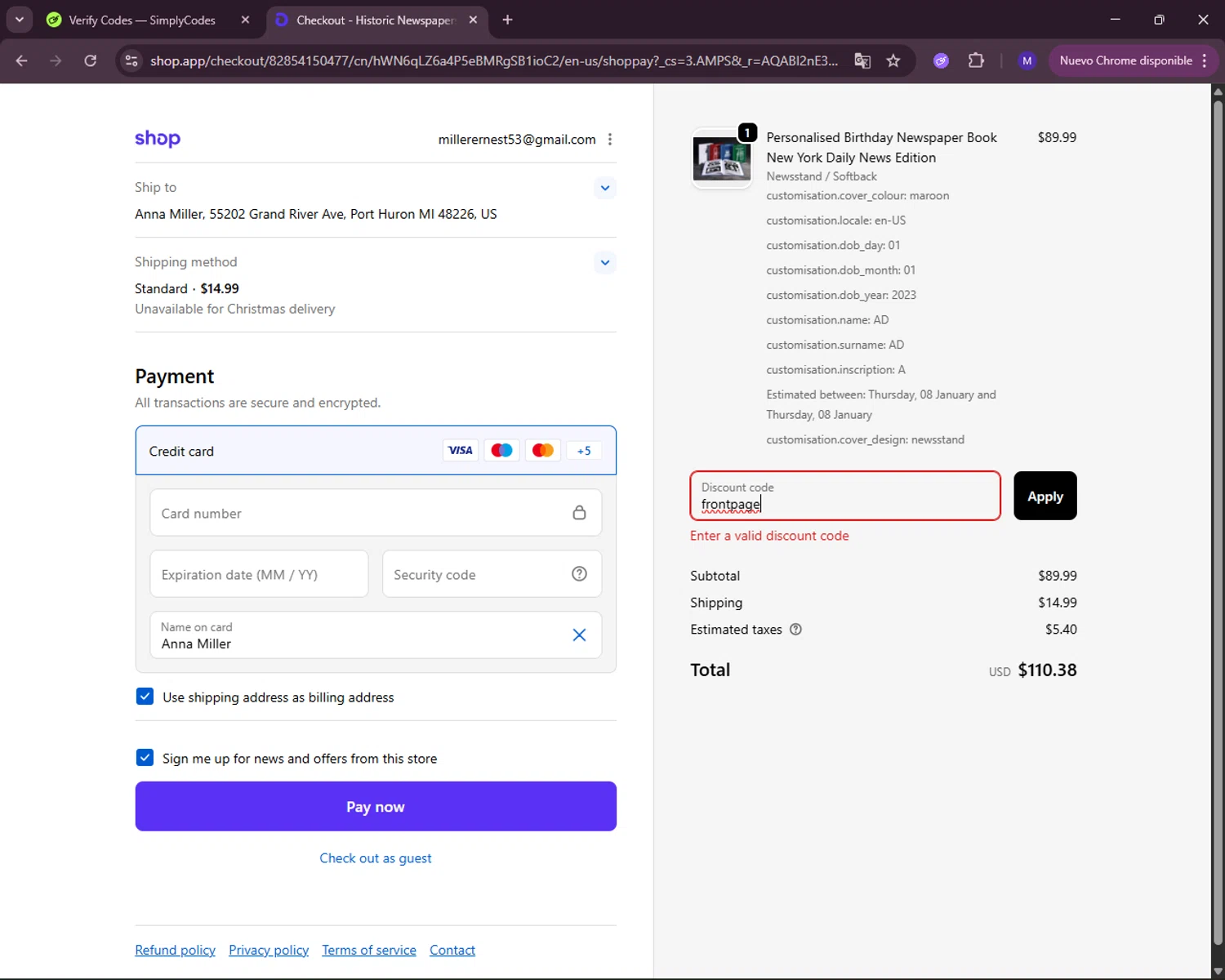
Task: Reload the checkout page
Action: click(x=91, y=60)
